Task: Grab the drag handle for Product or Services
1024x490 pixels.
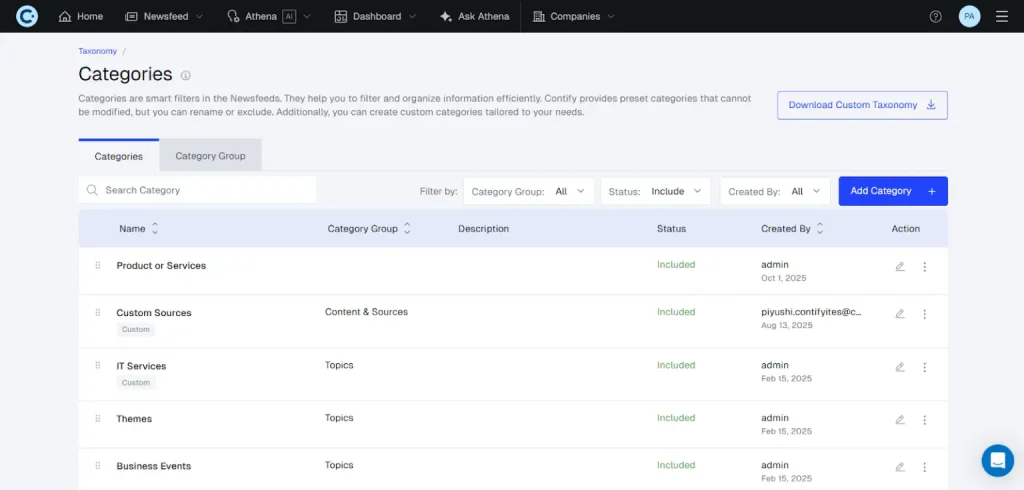Action: [x=98, y=265]
